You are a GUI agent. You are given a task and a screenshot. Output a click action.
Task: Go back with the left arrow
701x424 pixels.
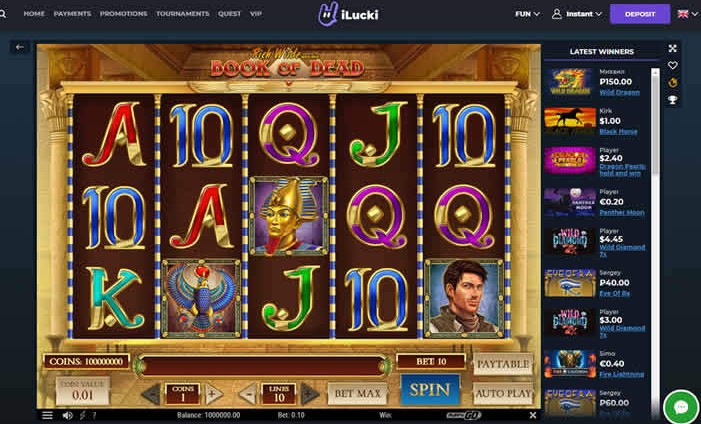click(19, 47)
